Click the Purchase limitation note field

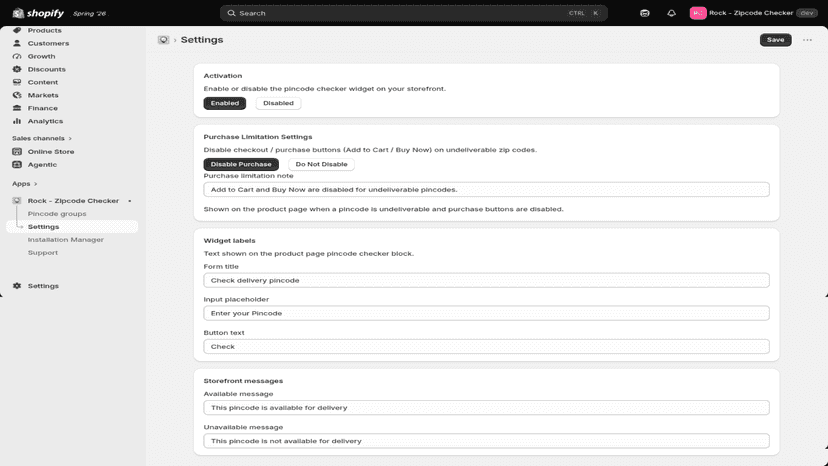pyautogui.click(x=486, y=190)
